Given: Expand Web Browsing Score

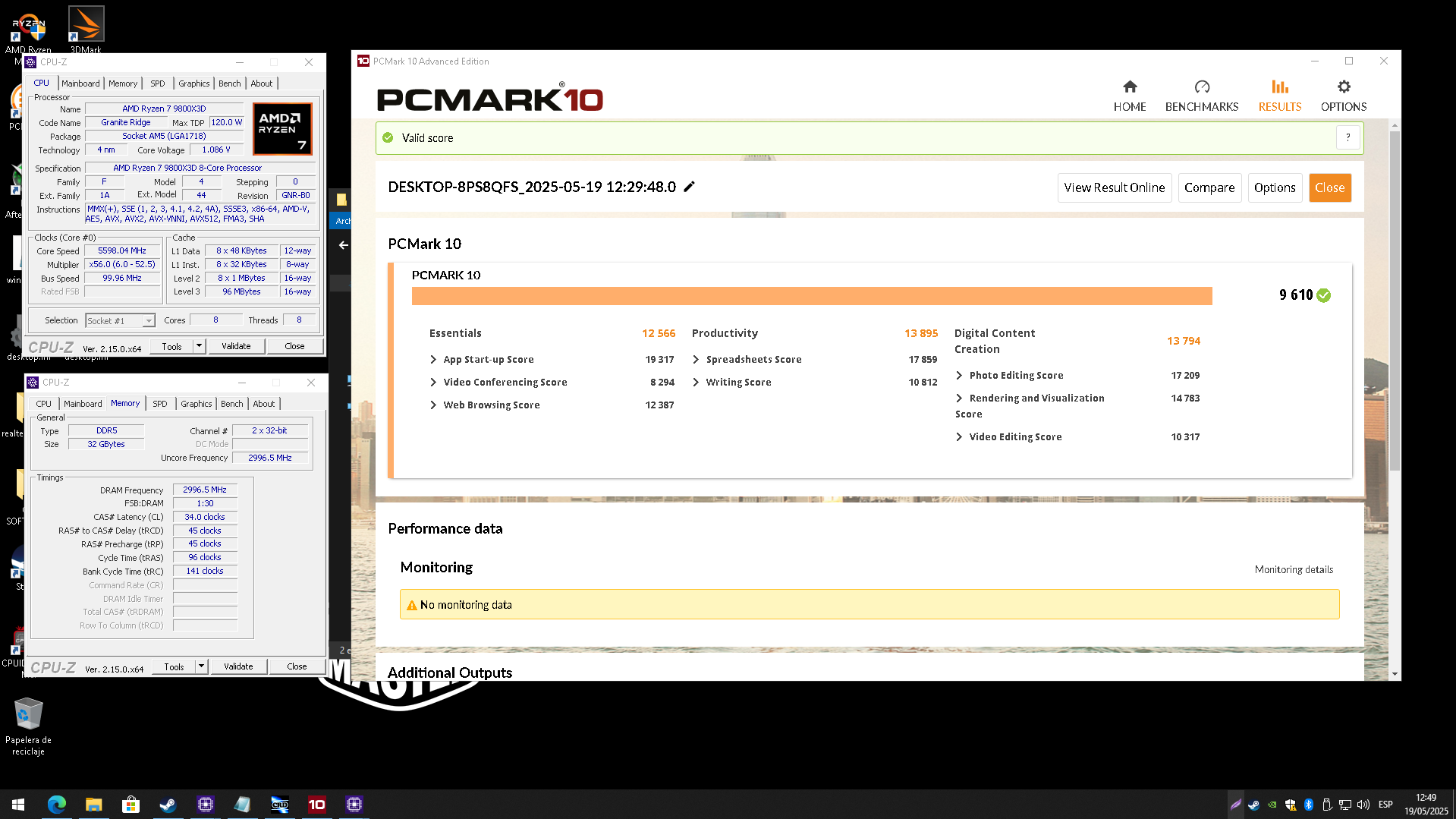Looking at the screenshot, I should click(x=433, y=405).
